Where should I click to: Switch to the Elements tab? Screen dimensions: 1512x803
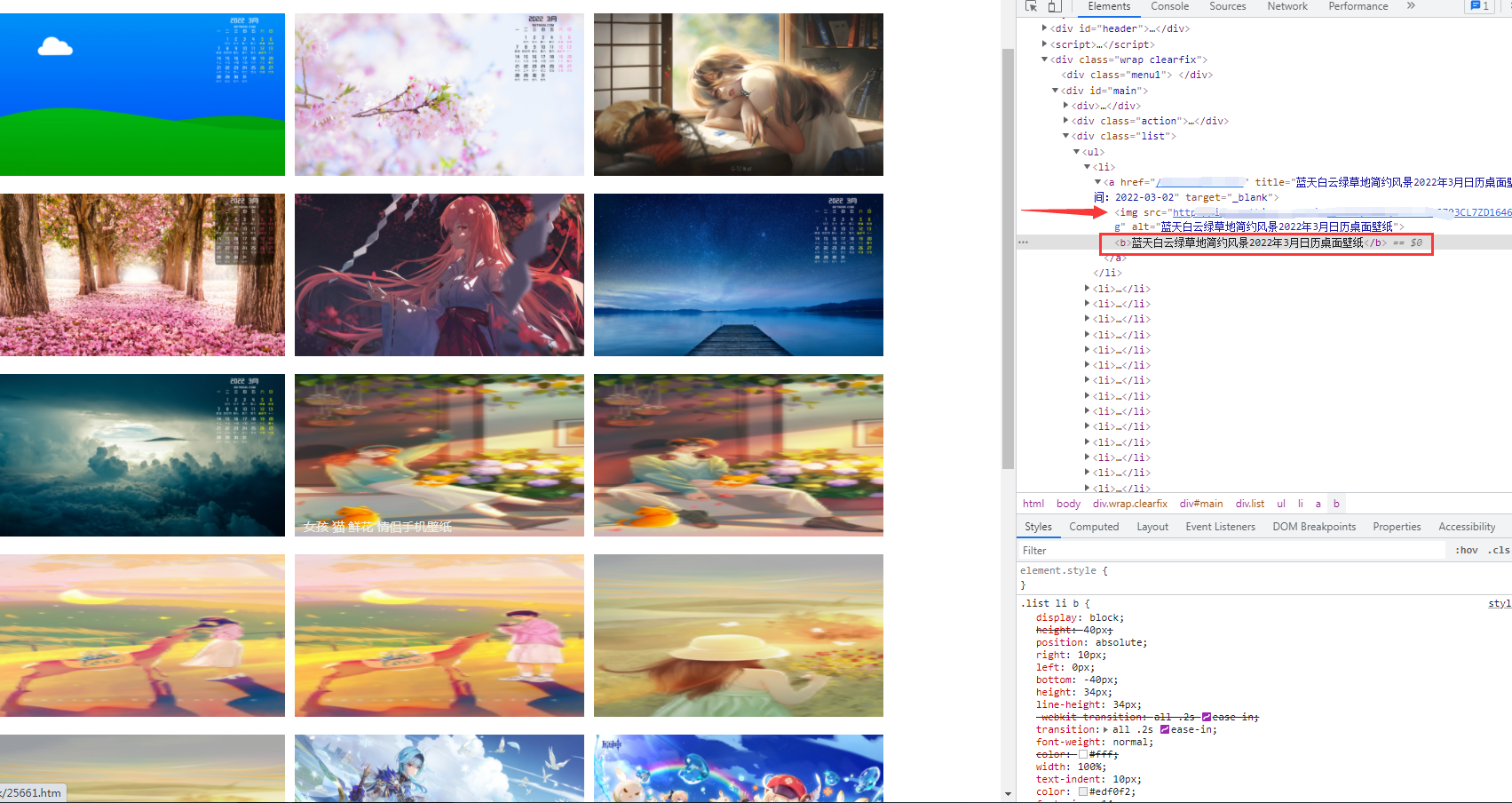[1109, 6]
